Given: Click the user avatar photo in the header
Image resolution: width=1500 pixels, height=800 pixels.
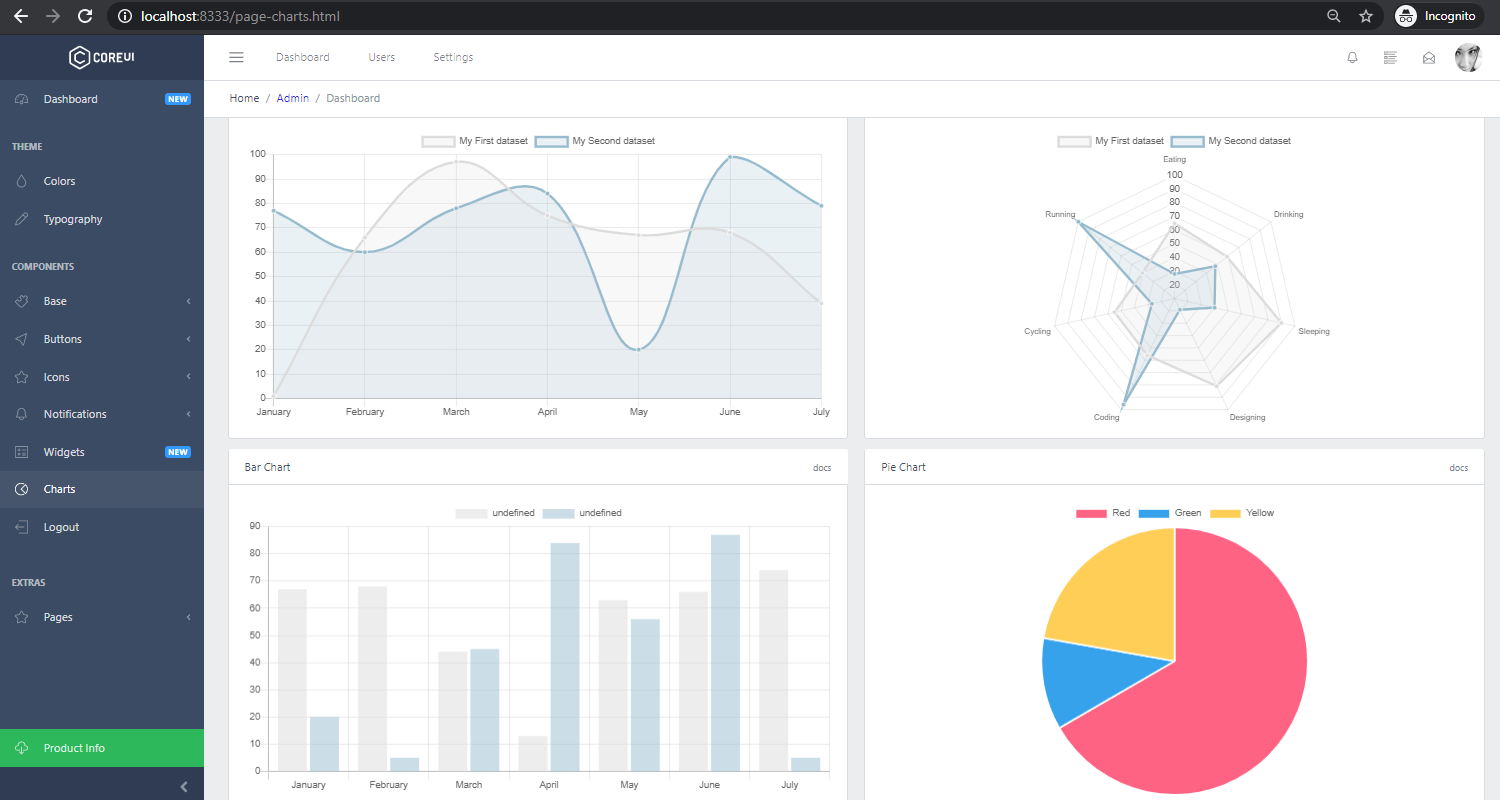Looking at the screenshot, I should [1468, 57].
